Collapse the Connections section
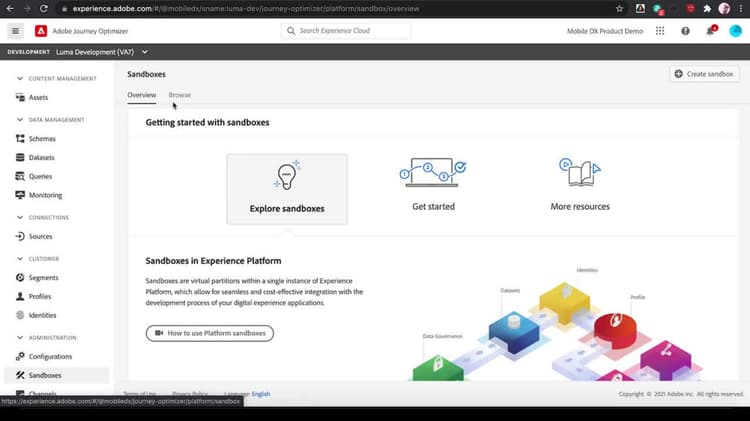Viewport: 750px width, 421px height. [x=20, y=217]
